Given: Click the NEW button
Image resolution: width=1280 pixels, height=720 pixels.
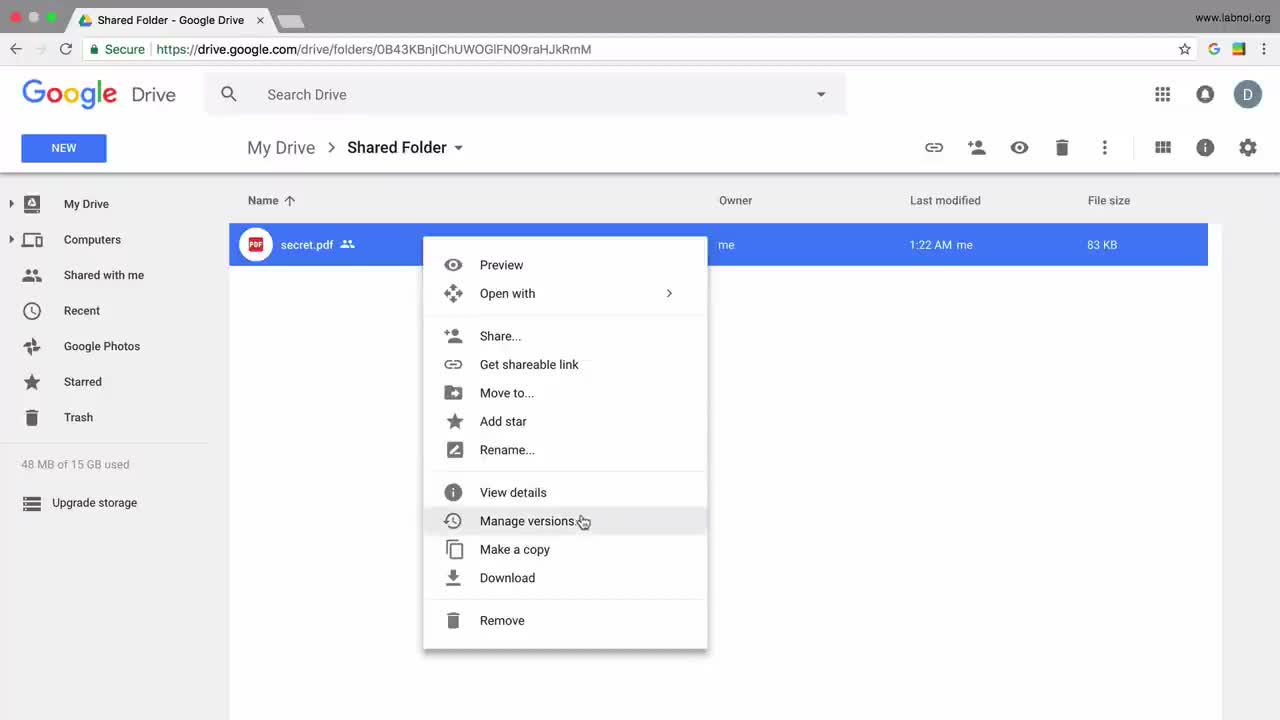Looking at the screenshot, I should (x=64, y=148).
